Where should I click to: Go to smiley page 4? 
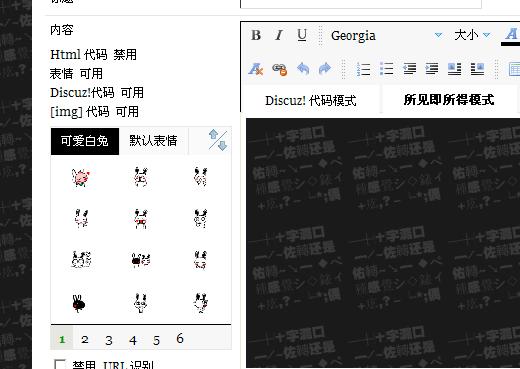133,340
